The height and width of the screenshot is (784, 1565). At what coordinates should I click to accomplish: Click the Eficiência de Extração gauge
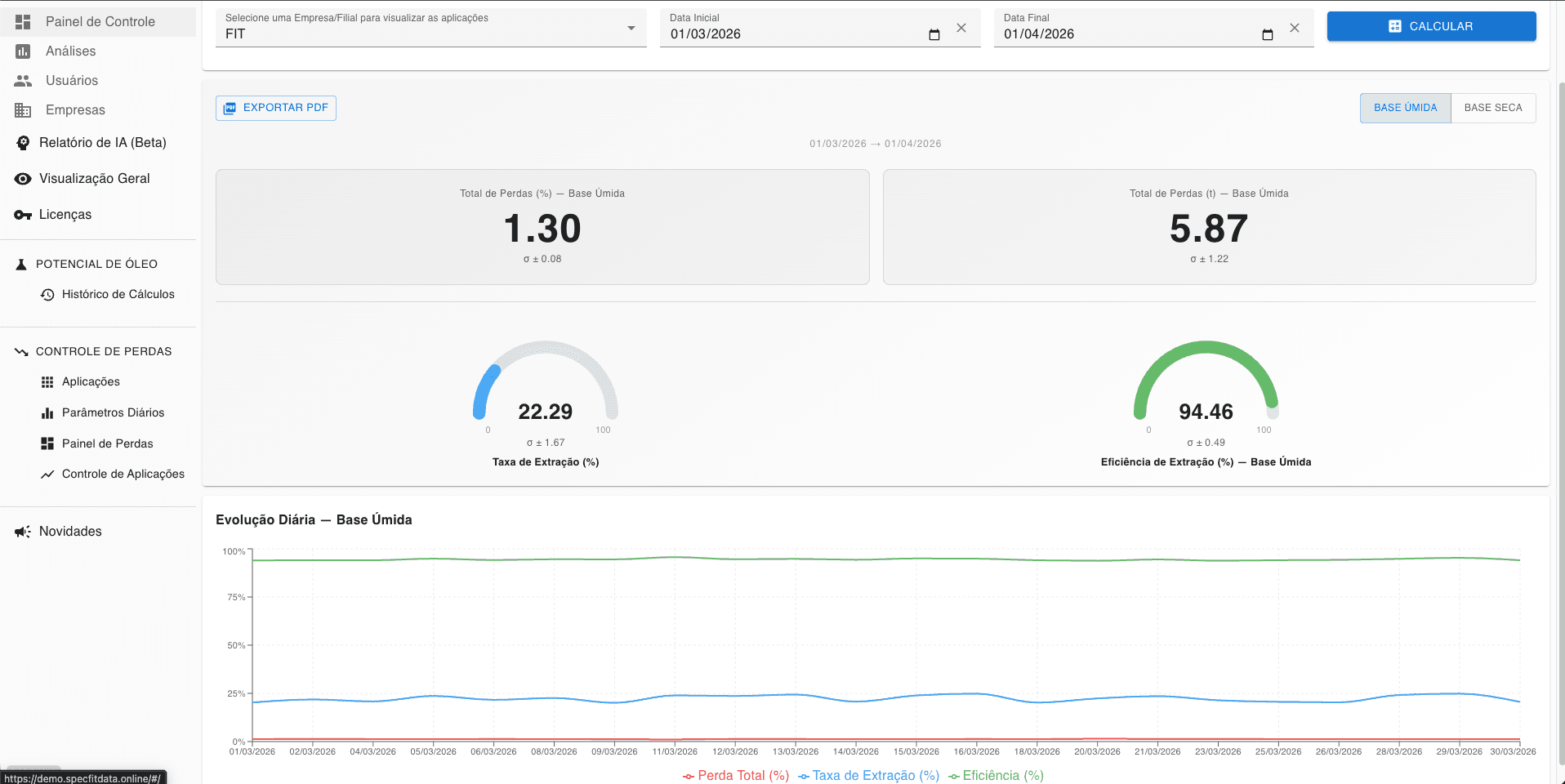click(x=1206, y=382)
